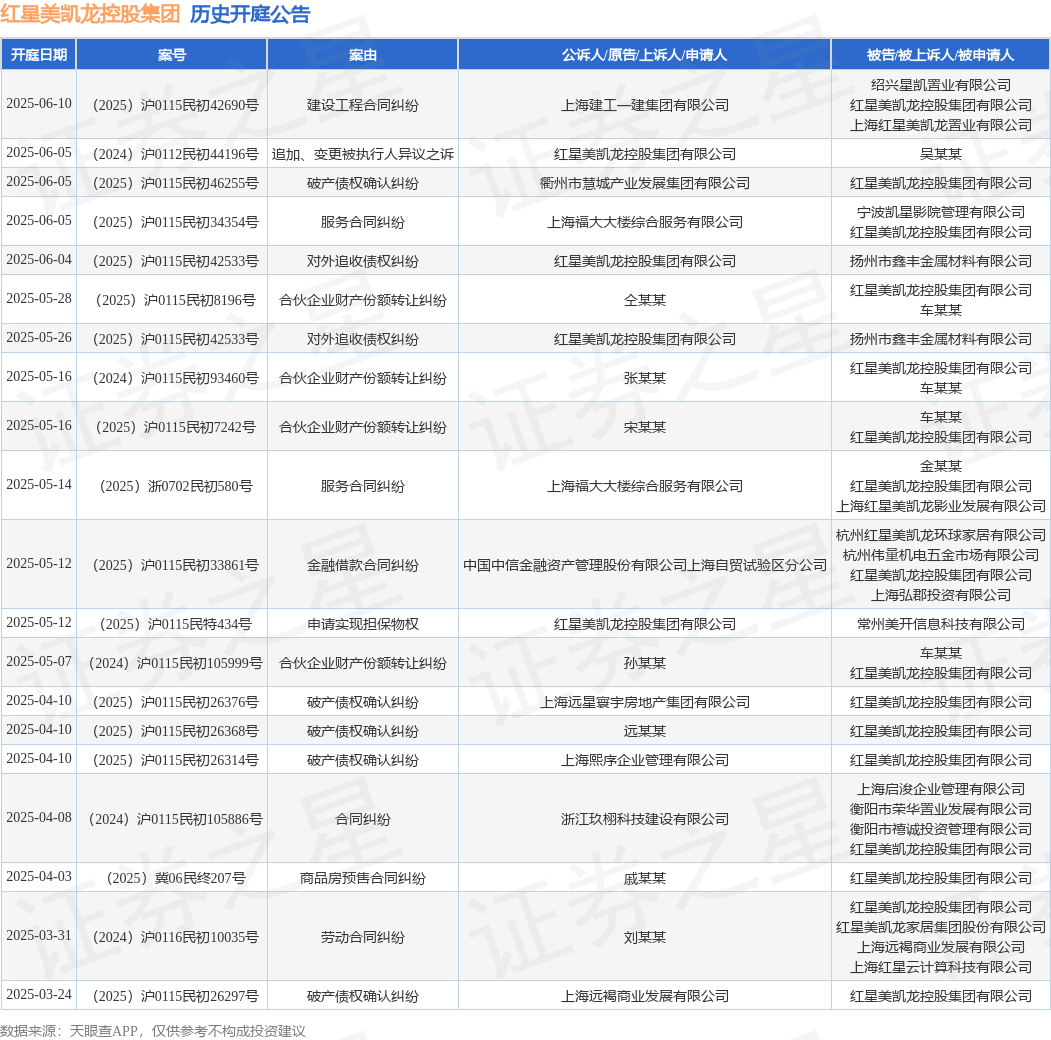Click plaintiff 远某某
Screen dimensions: 1051x1040
tap(645, 730)
